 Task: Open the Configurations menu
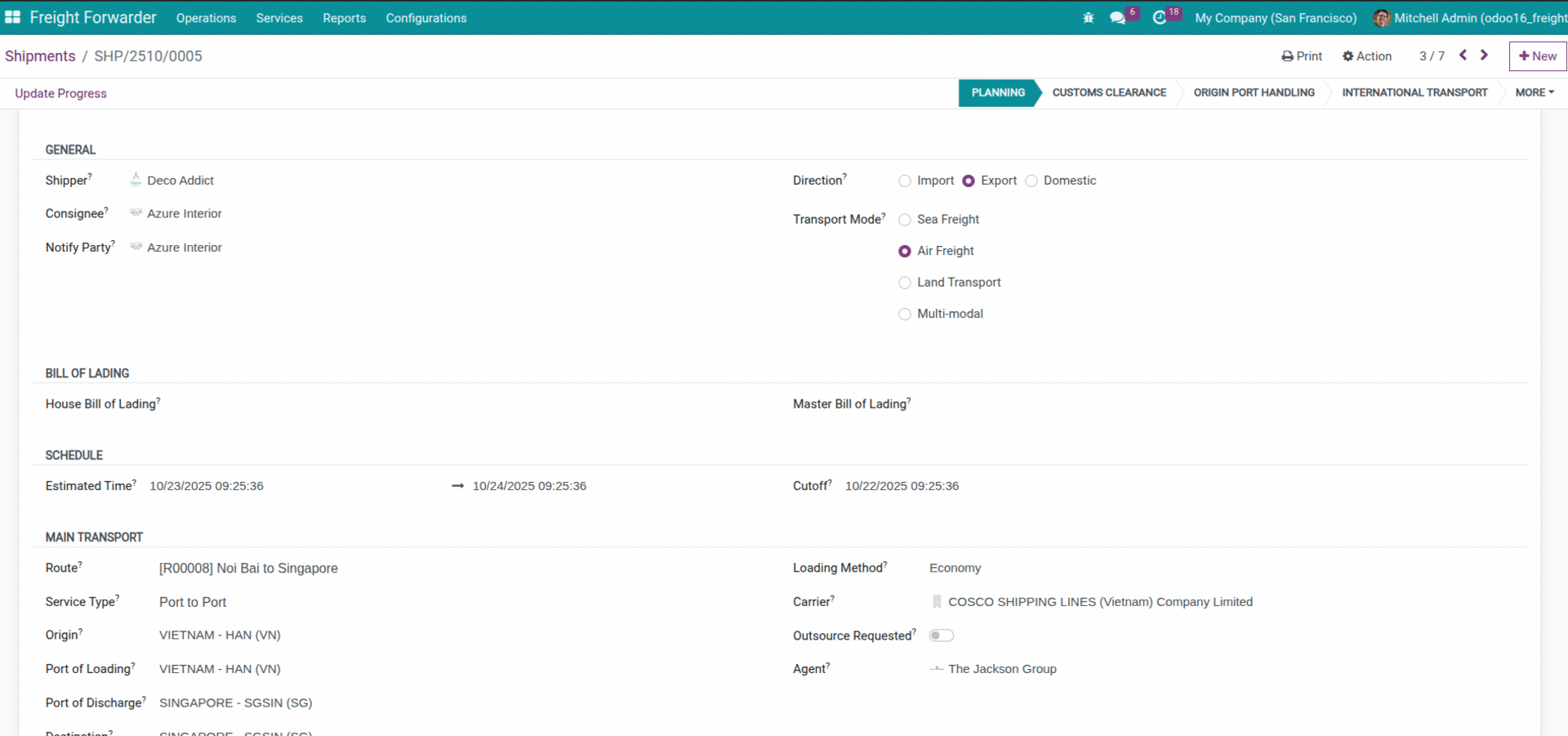point(425,17)
